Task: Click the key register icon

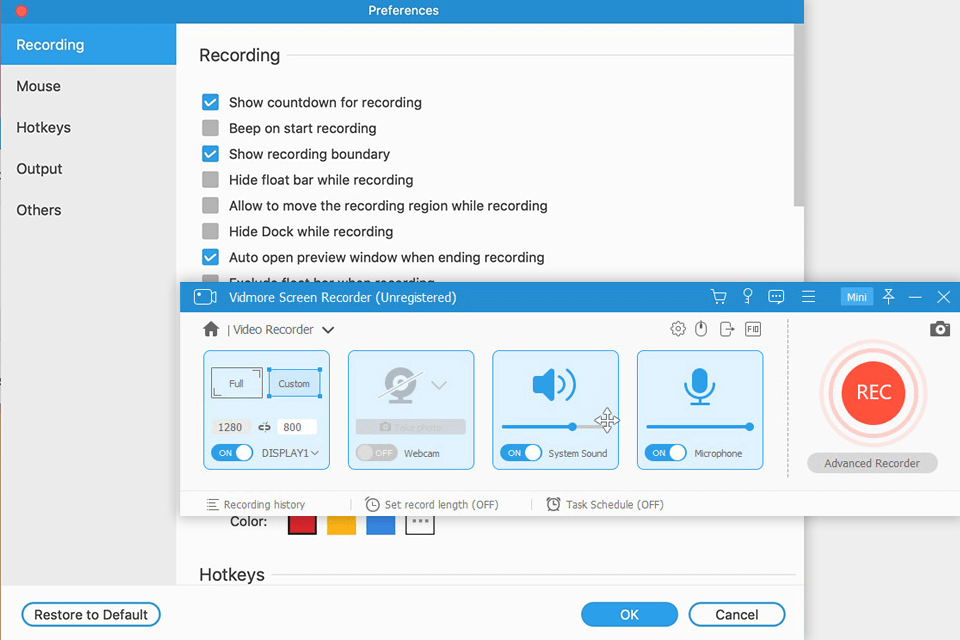Action: tap(748, 297)
